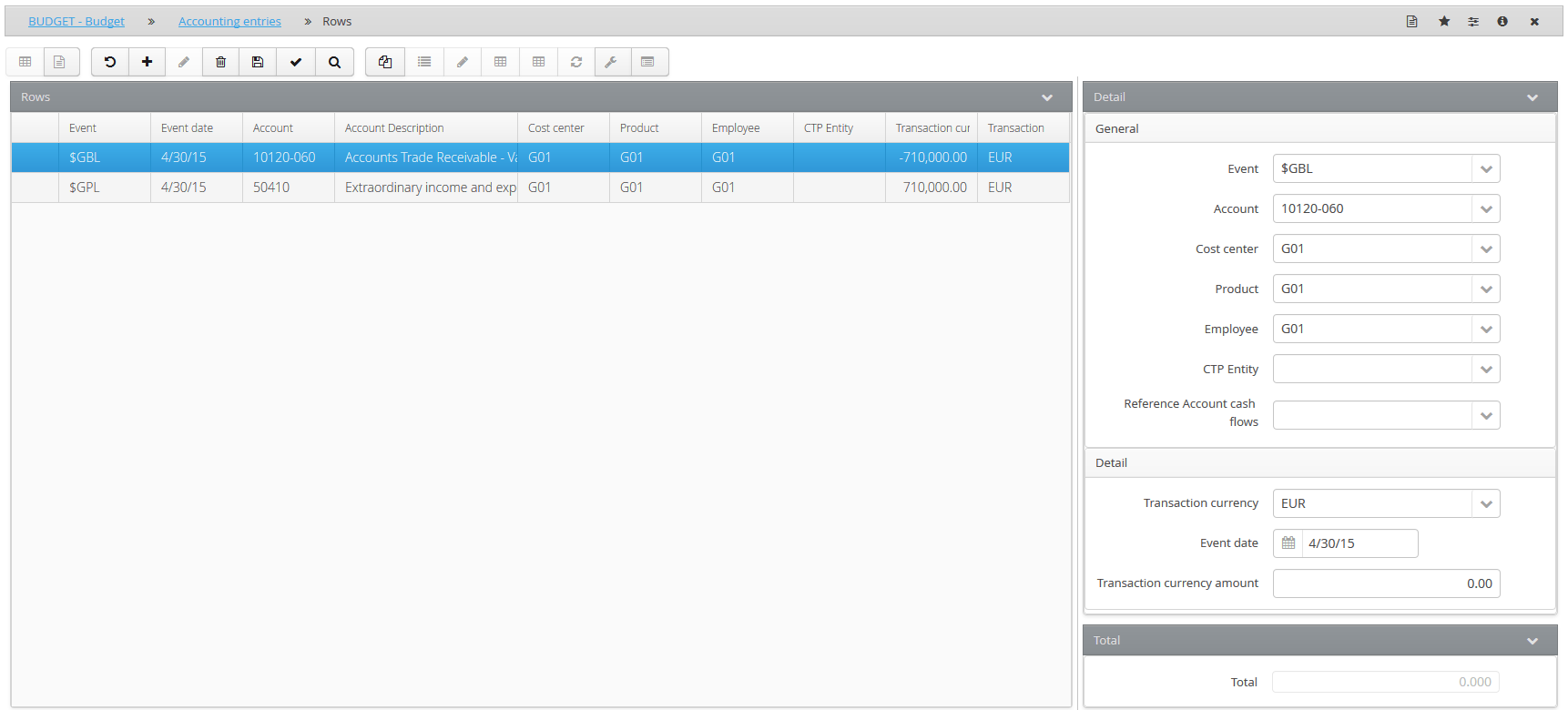This screenshot has width=1568, height=710.
Task: Add a new row with plus icon
Action: coord(147,62)
